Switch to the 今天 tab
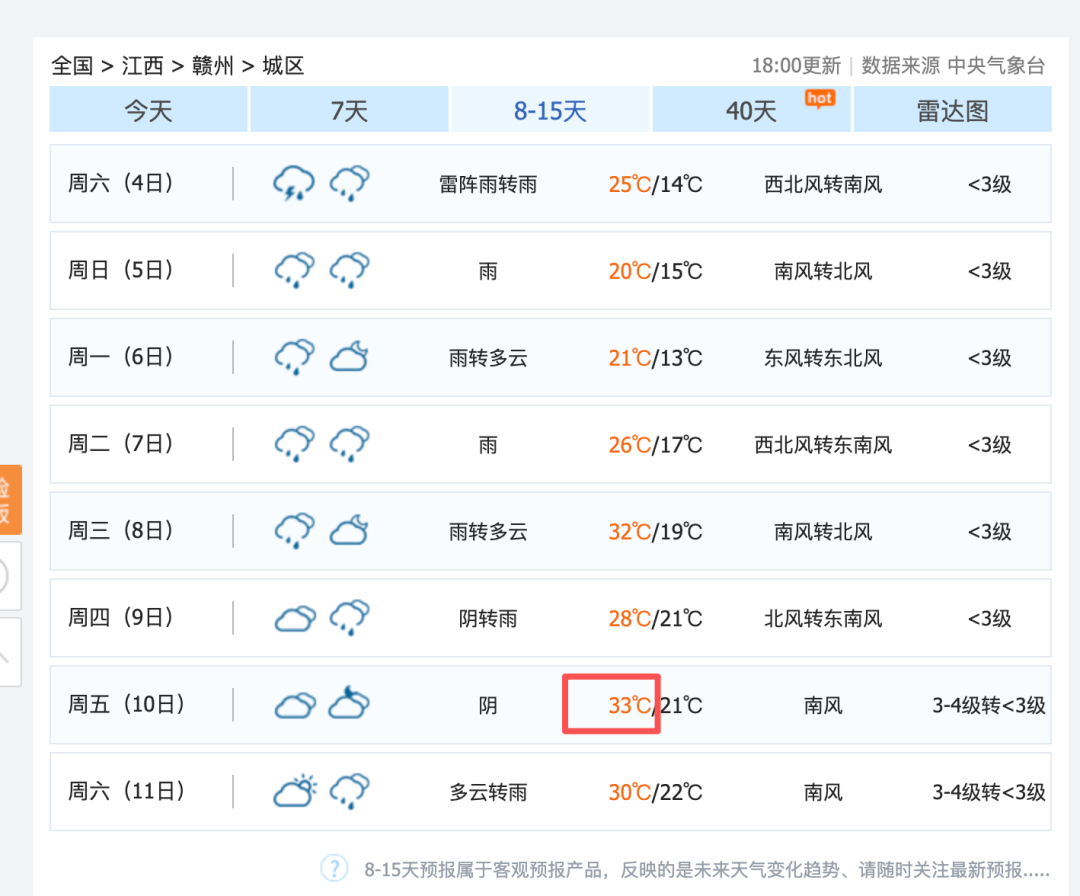Image resolution: width=1080 pixels, height=896 pixels. [x=148, y=110]
